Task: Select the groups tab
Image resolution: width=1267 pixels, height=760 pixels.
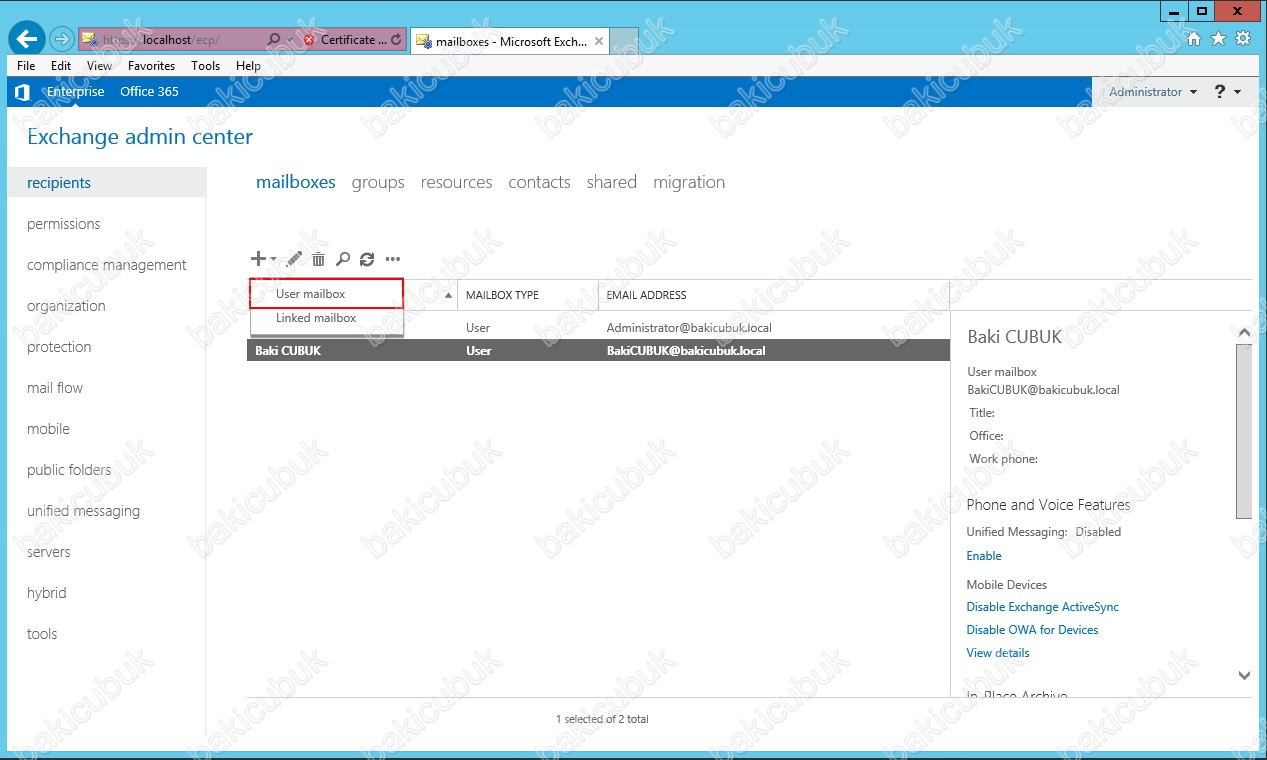Action: [x=378, y=182]
